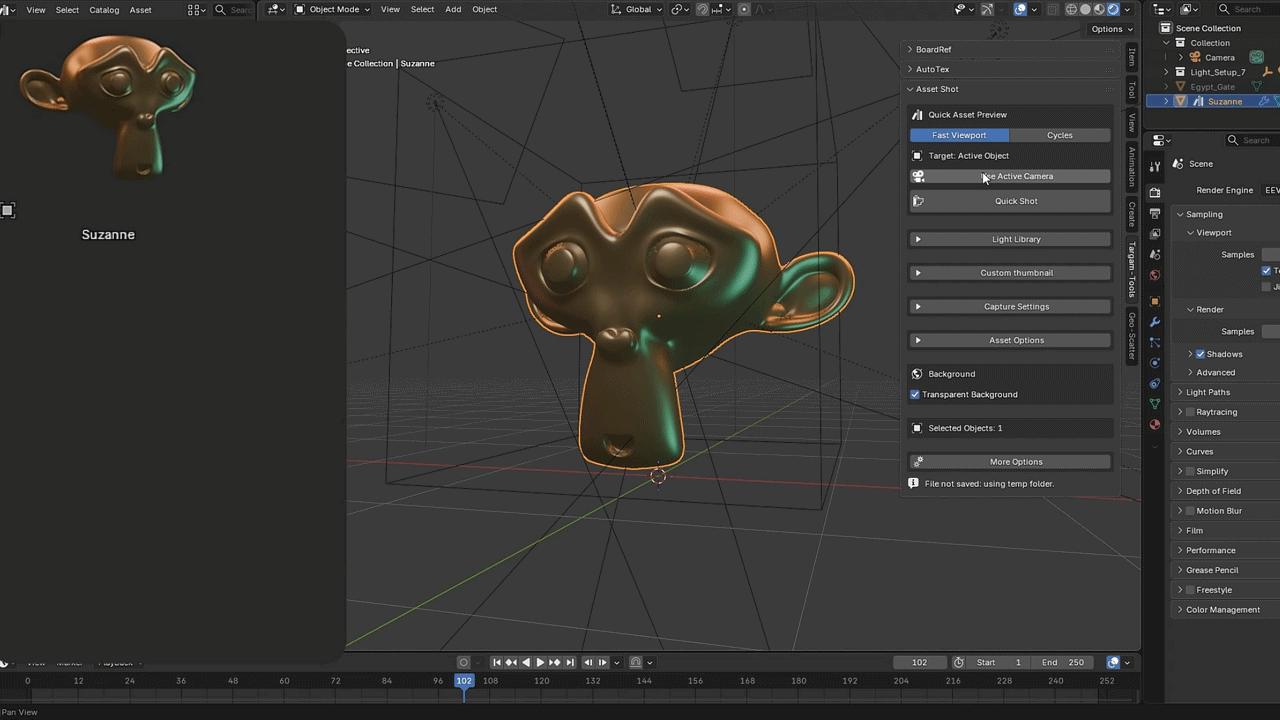This screenshot has height=720, width=1280.
Task: Open the Tool properties tab icon
Action: coord(1155,167)
